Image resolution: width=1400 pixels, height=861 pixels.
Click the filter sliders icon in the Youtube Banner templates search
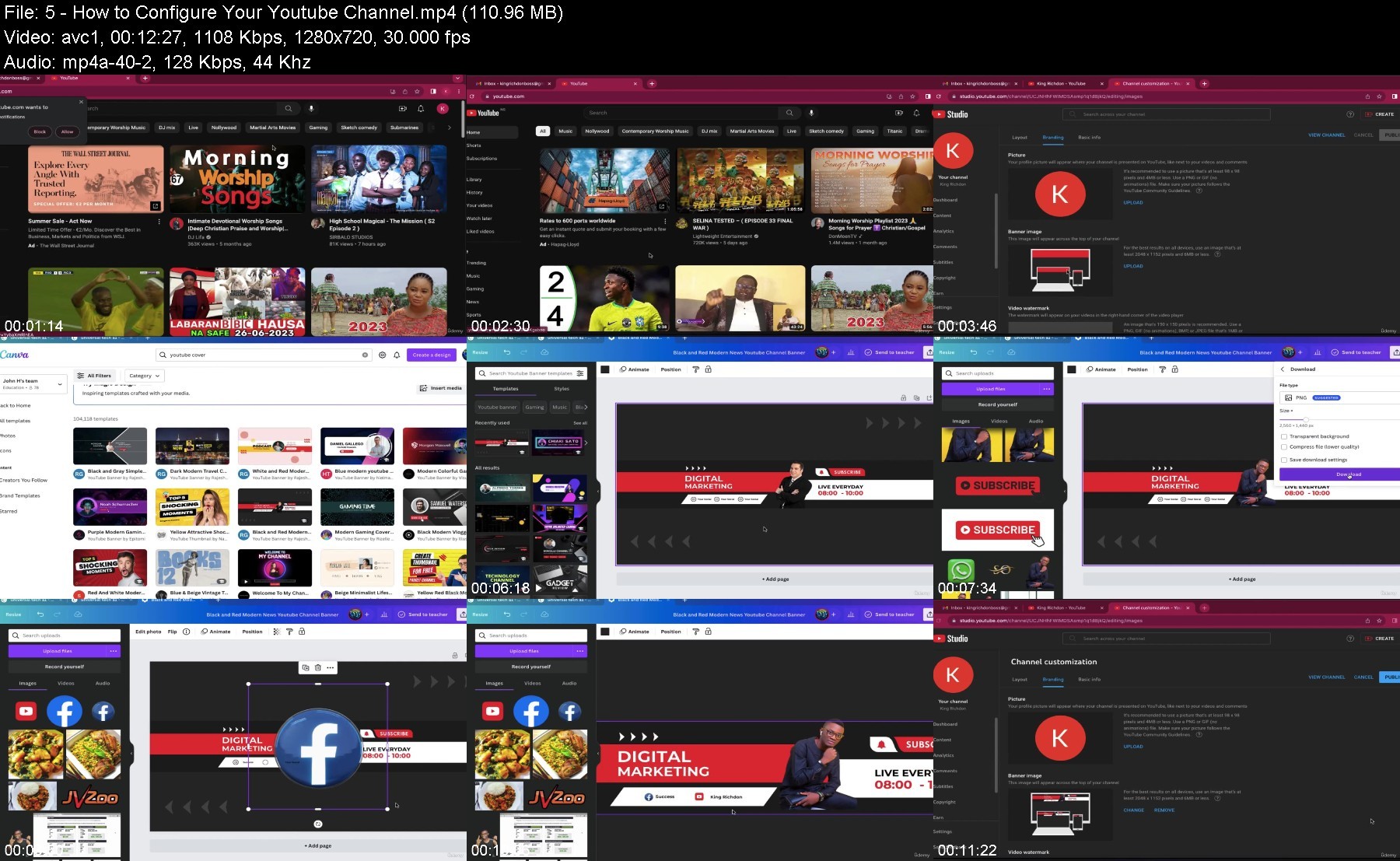point(580,373)
